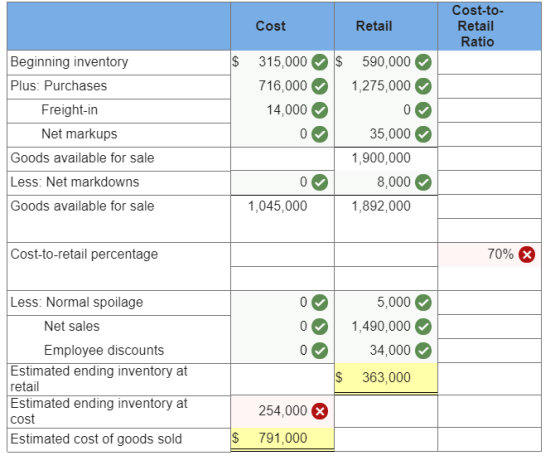The width and height of the screenshot is (560, 475).
Task: Click the 1,892,000 goods available retail total
Action: coord(381,206)
